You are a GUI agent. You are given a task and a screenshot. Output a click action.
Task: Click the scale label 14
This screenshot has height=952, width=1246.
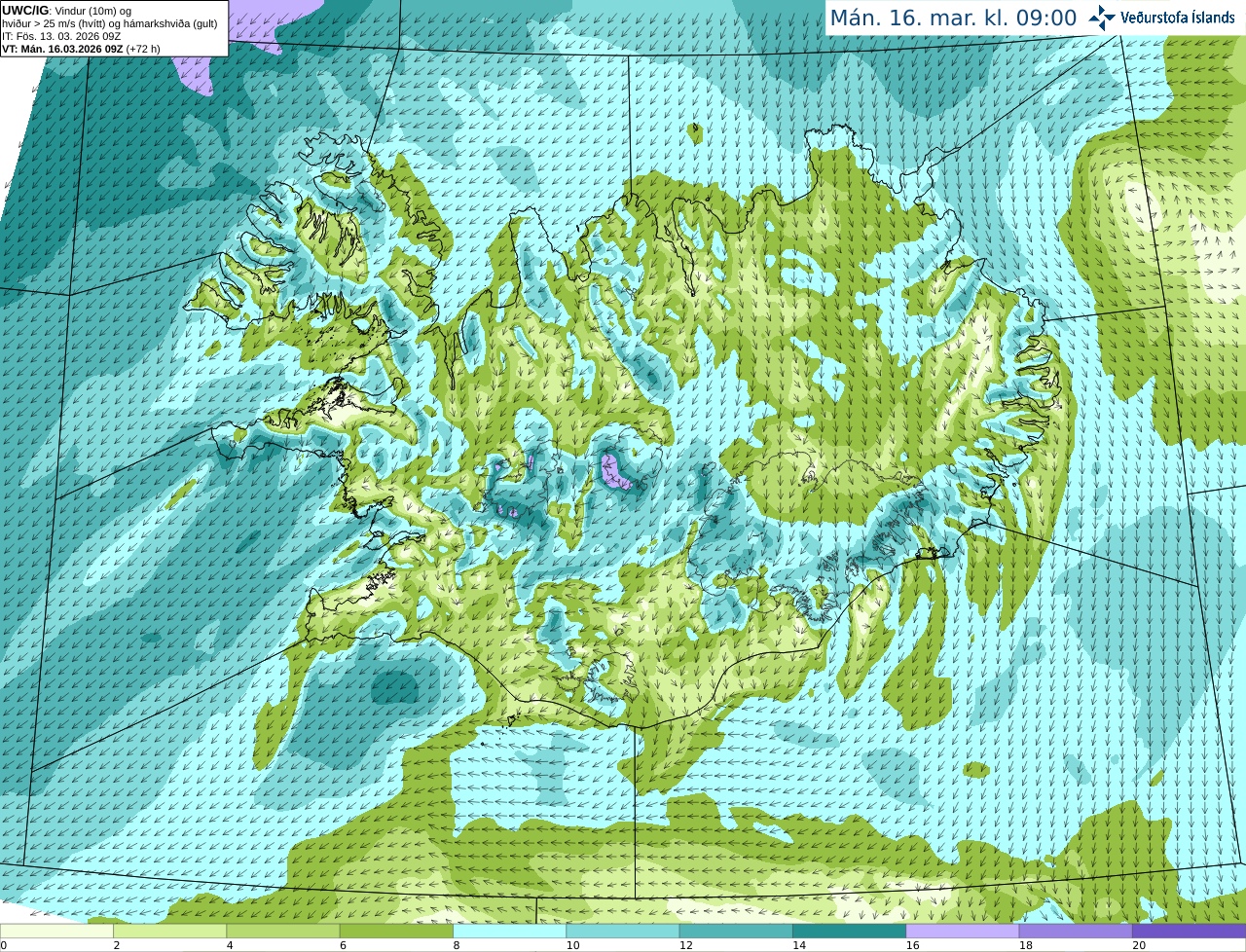[x=799, y=945]
